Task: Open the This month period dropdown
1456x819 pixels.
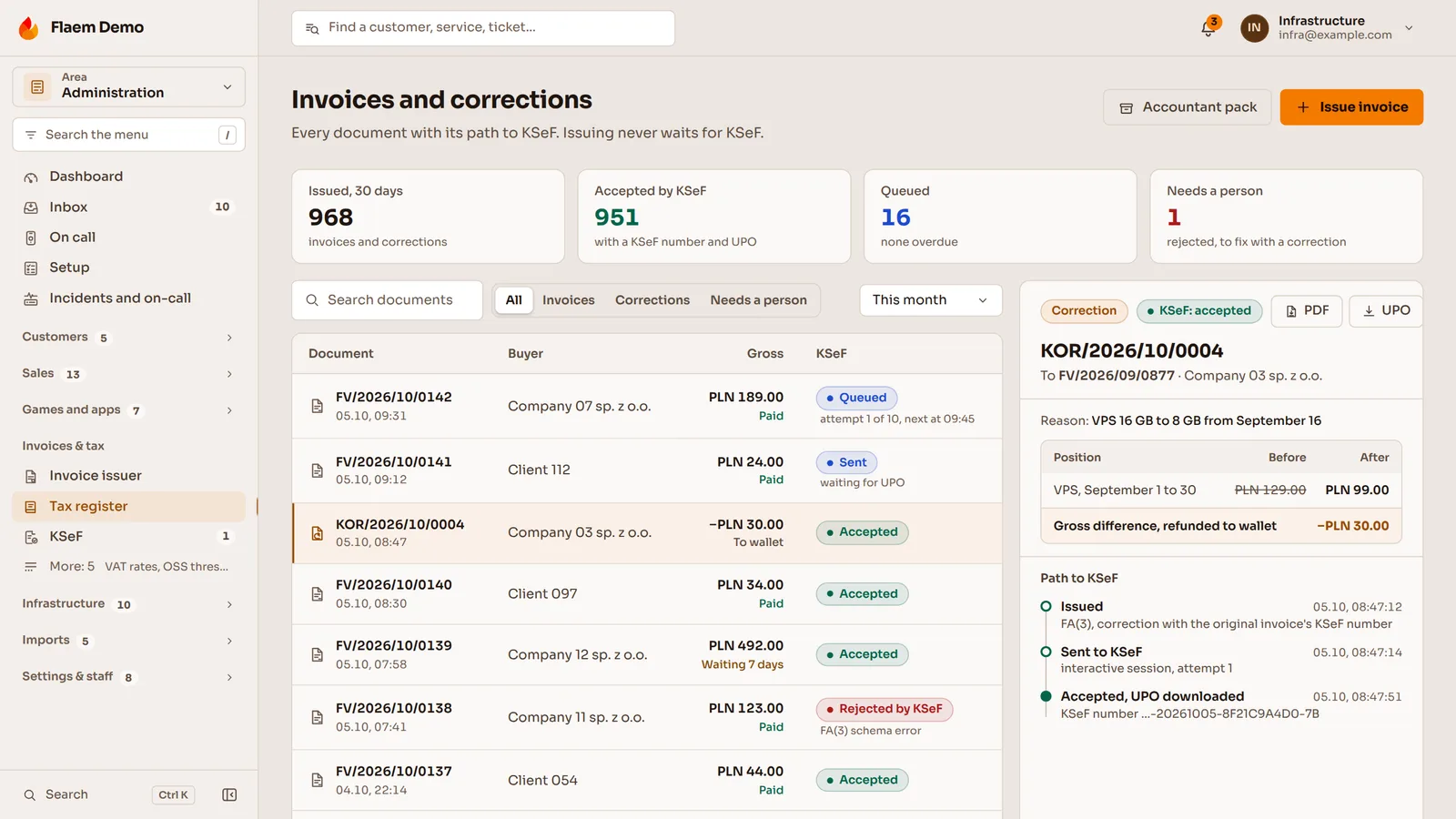Action: tap(931, 300)
